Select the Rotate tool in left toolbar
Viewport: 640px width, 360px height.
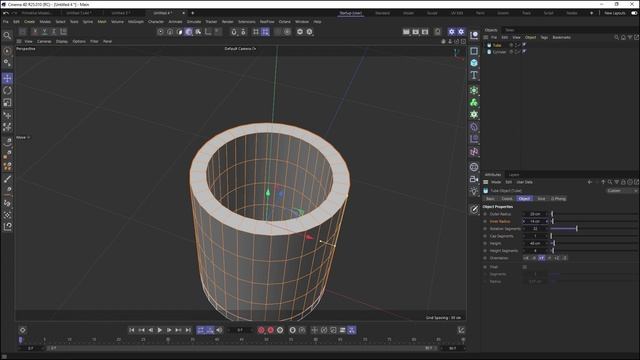(x=7, y=91)
